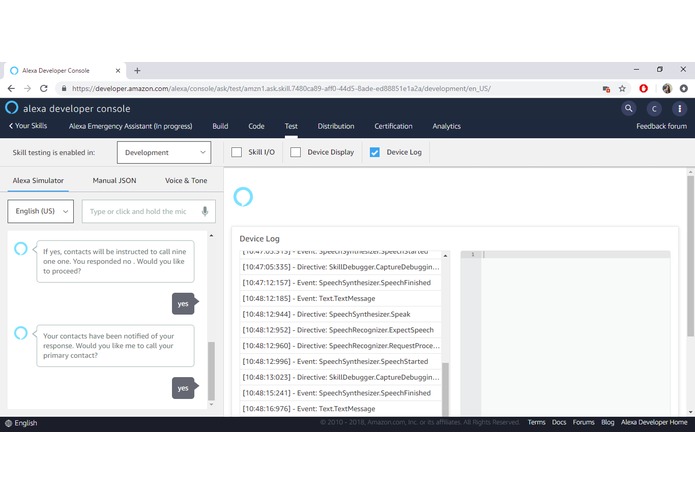The width and height of the screenshot is (695, 494).
Task: Click the chat scroll-down arrow
Action: (211, 405)
